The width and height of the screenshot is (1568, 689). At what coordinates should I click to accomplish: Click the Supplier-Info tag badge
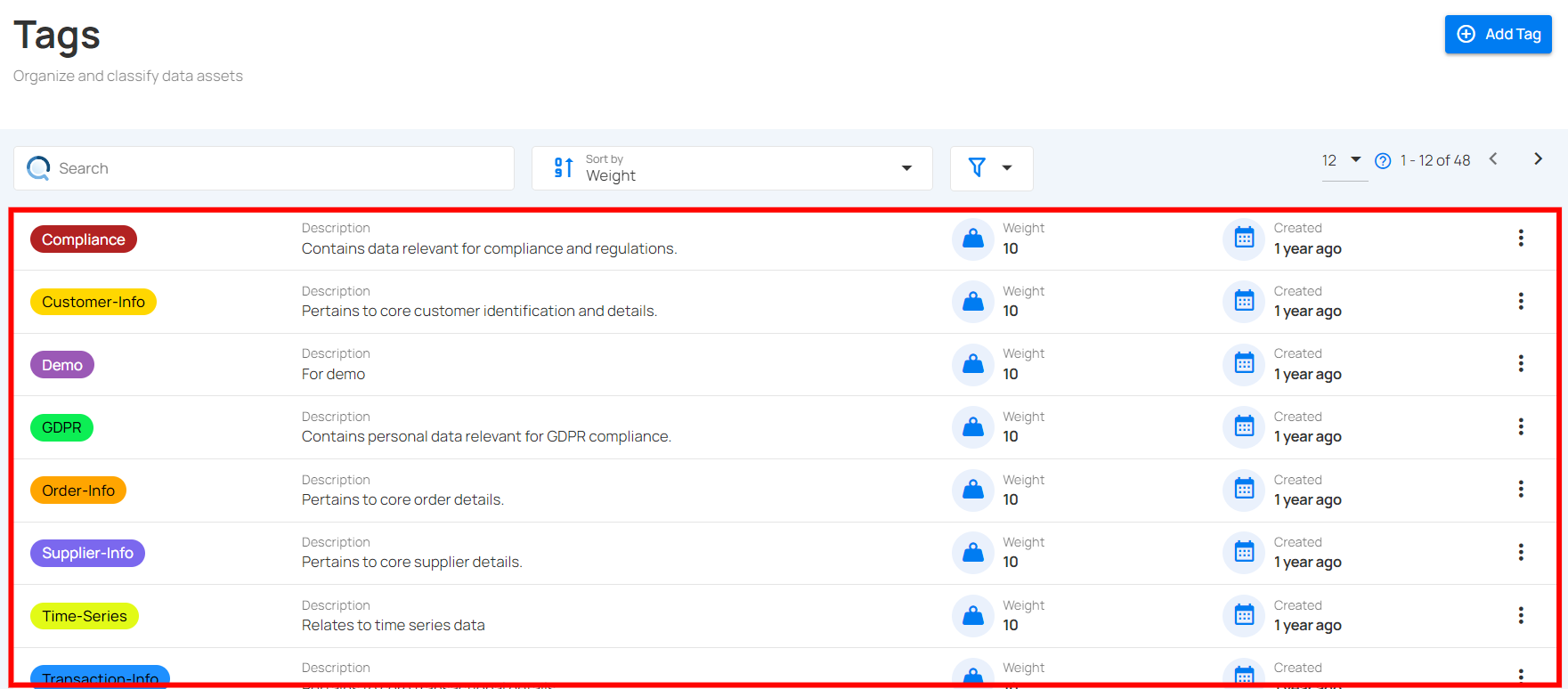(x=87, y=553)
